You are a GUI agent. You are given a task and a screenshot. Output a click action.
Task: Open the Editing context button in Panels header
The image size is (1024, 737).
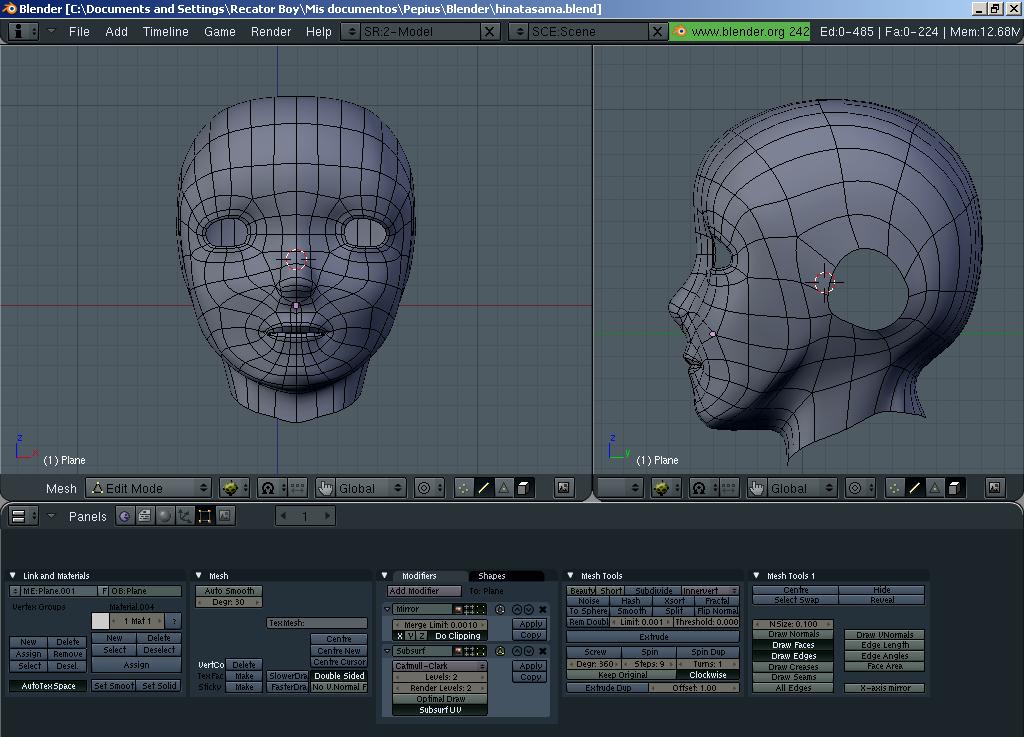204,516
